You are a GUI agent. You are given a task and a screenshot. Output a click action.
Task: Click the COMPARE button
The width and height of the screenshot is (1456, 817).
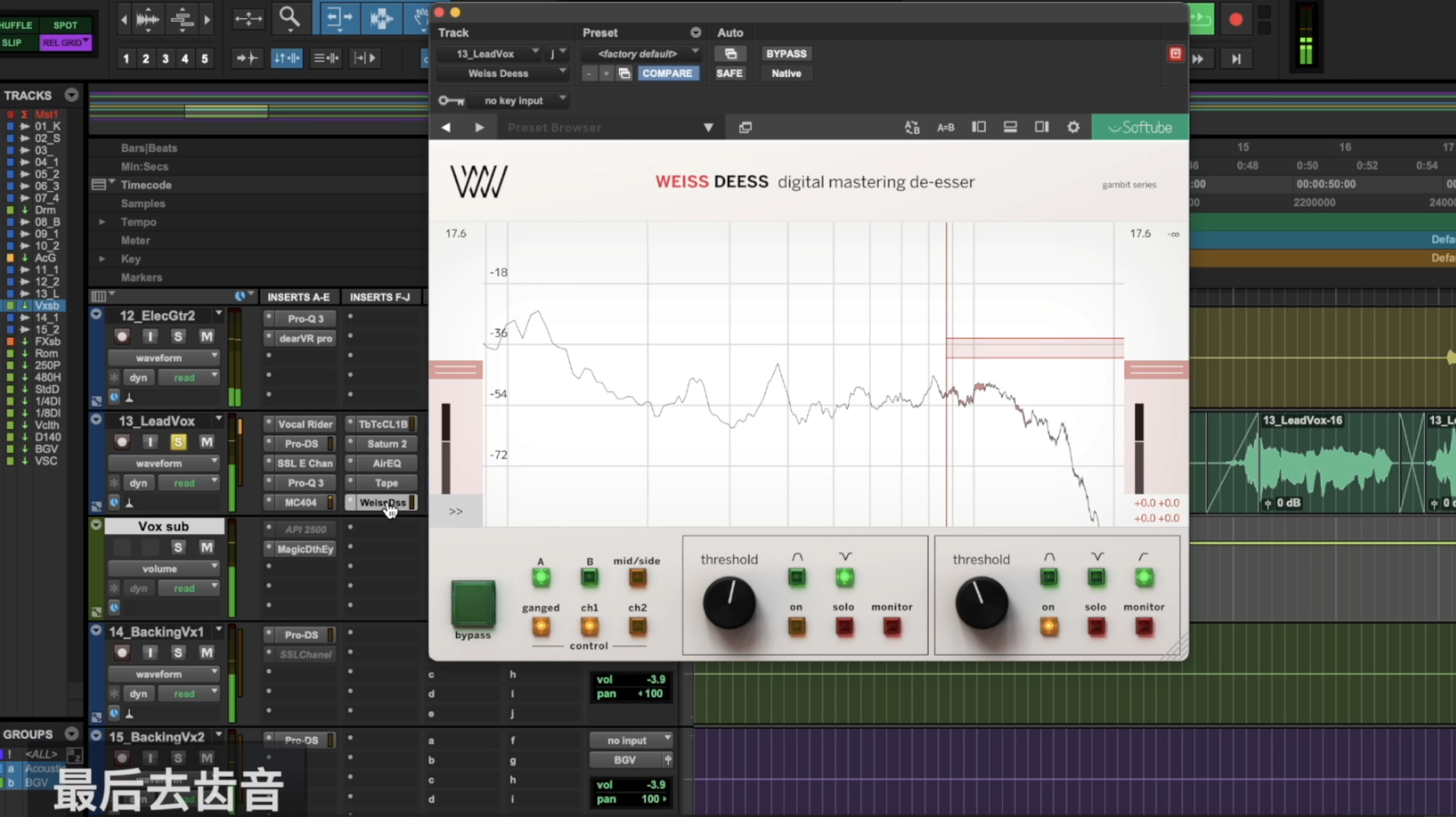667,74
